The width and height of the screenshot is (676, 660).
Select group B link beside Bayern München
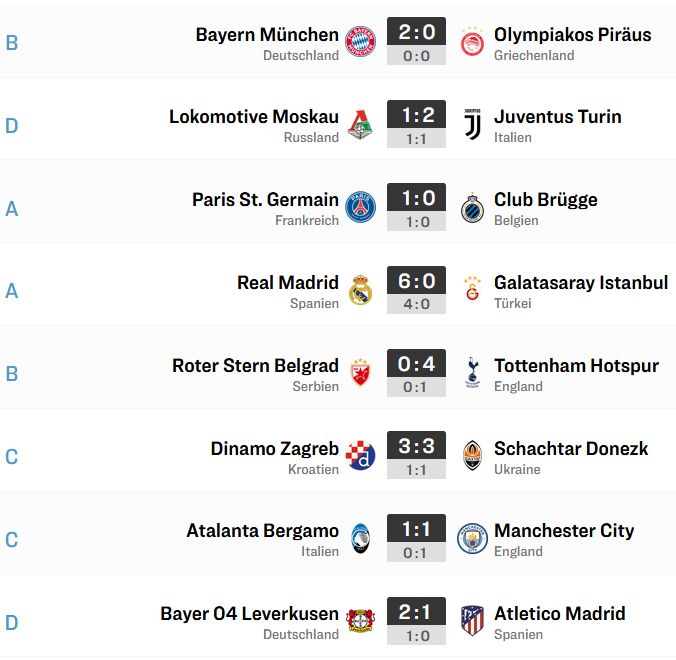tap(12, 43)
